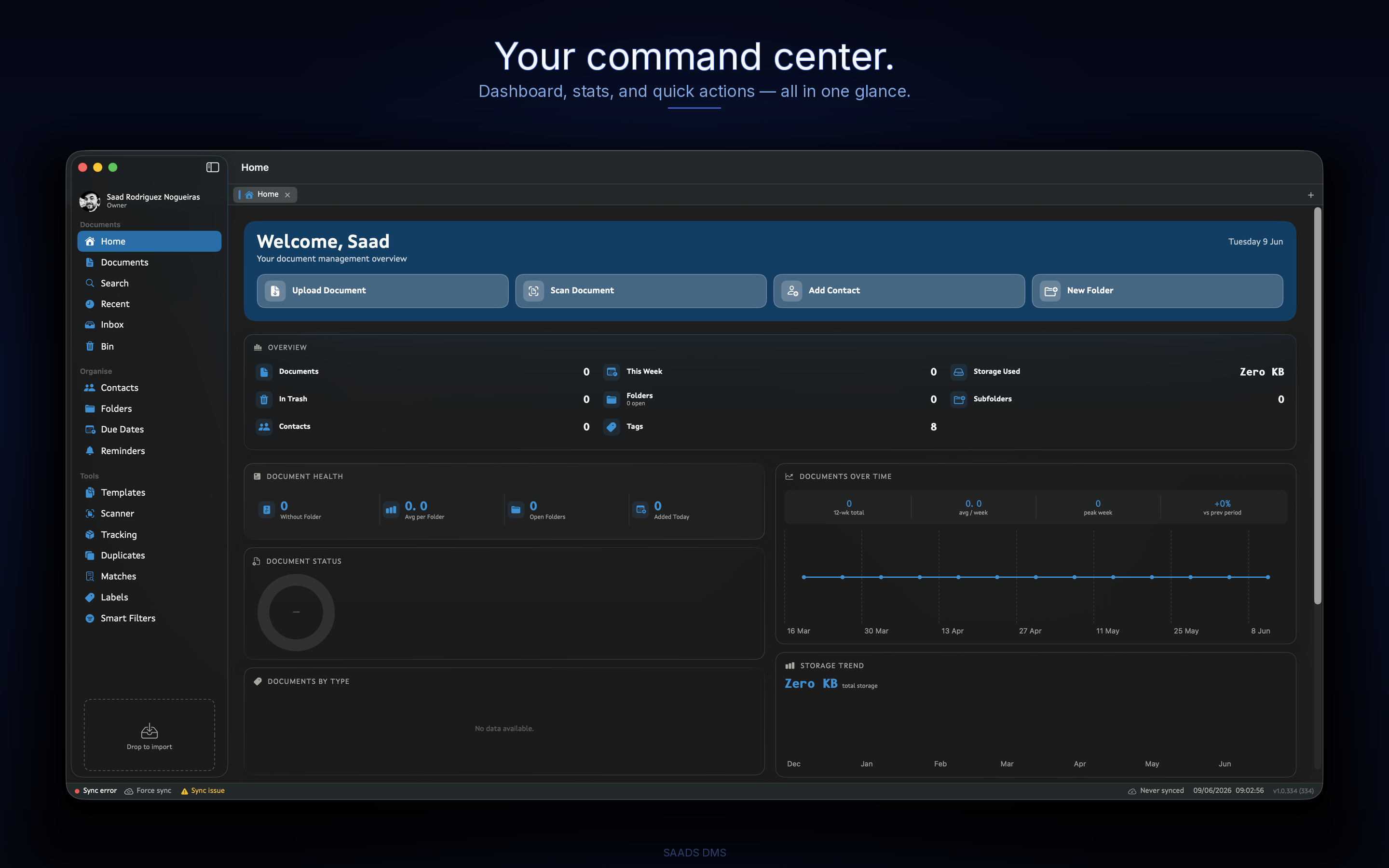Click the 12-wk total value
Screen dimensions: 1389x868
tap(849, 503)
